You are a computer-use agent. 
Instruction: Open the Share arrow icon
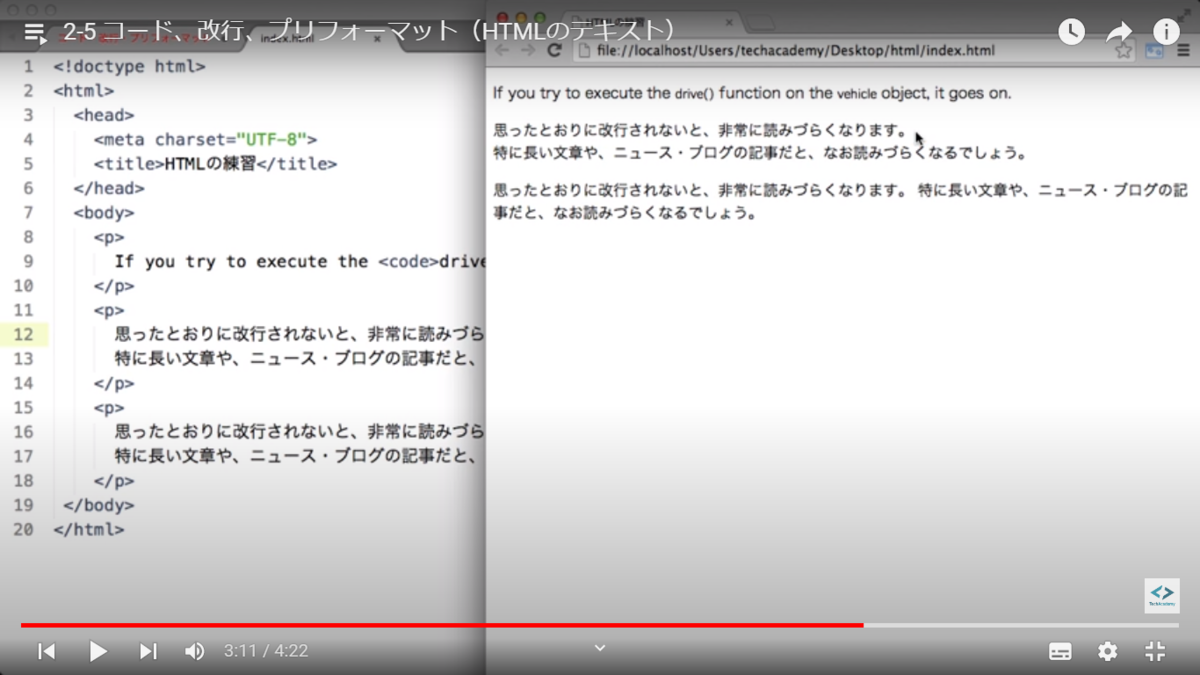(1118, 32)
